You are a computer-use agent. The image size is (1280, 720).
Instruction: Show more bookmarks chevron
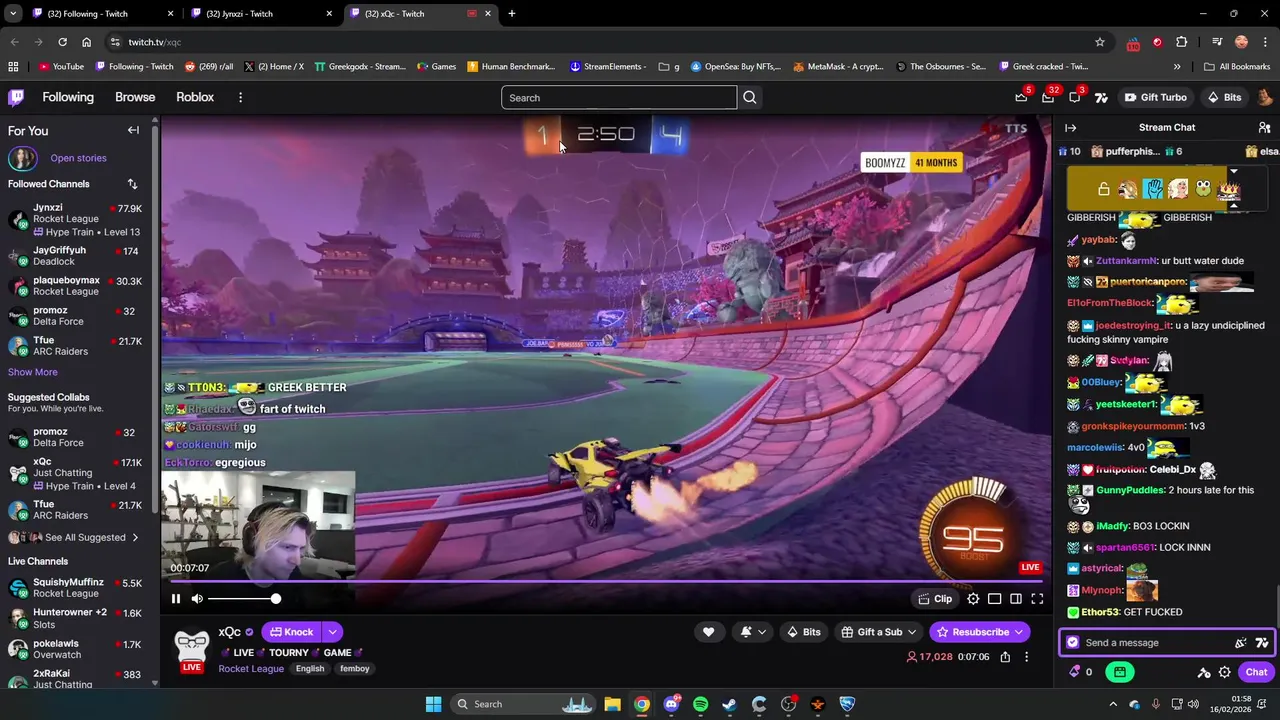tap(1177, 67)
